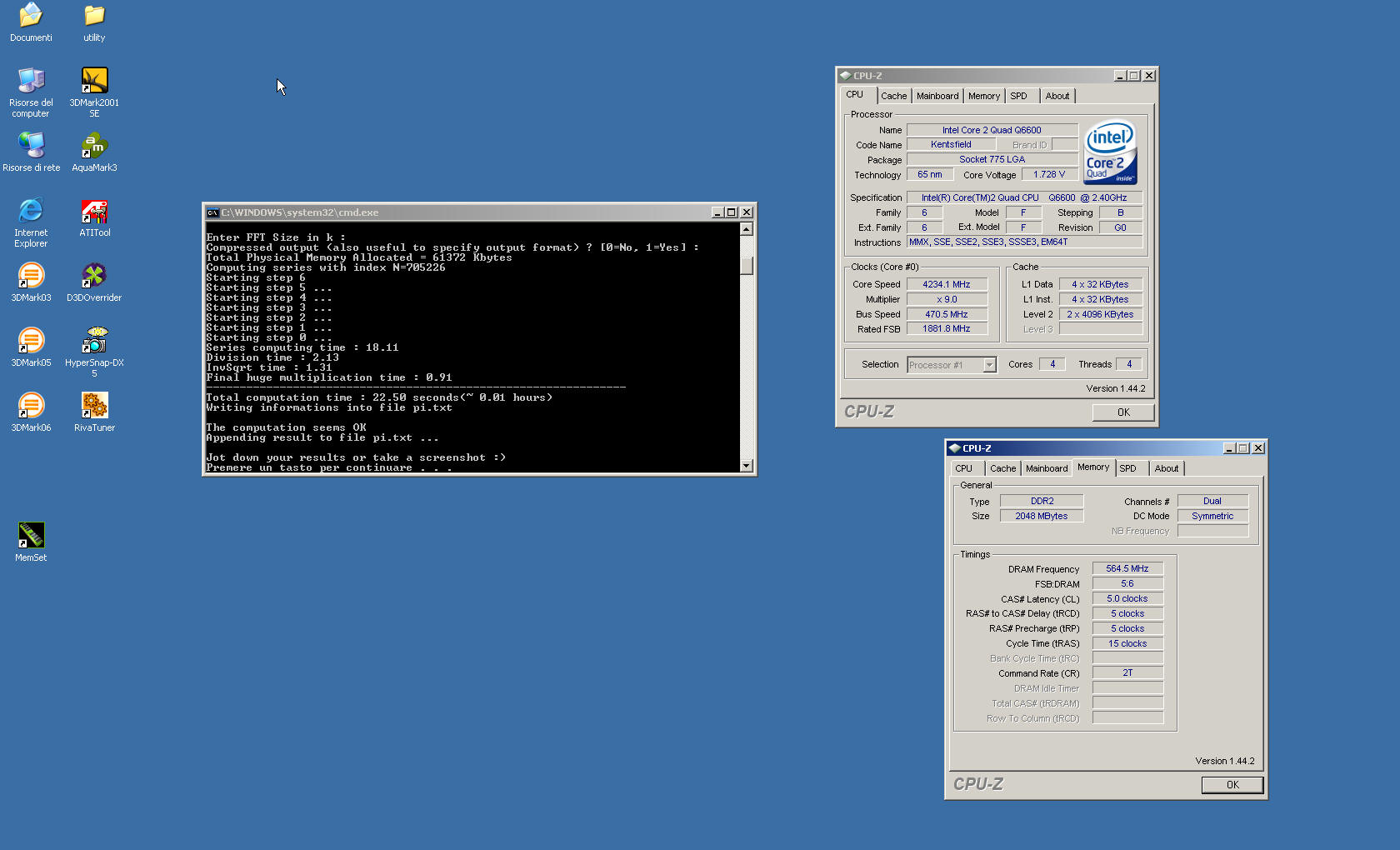Click the upper CPU-Z window's title icon
This screenshot has width=1400, height=850.
click(x=845, y=75)
